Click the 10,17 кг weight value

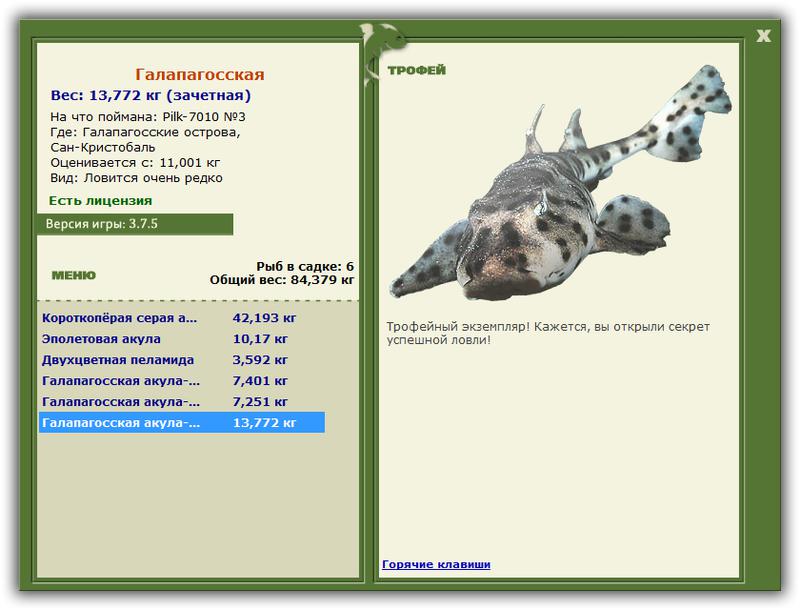[260, 339]
